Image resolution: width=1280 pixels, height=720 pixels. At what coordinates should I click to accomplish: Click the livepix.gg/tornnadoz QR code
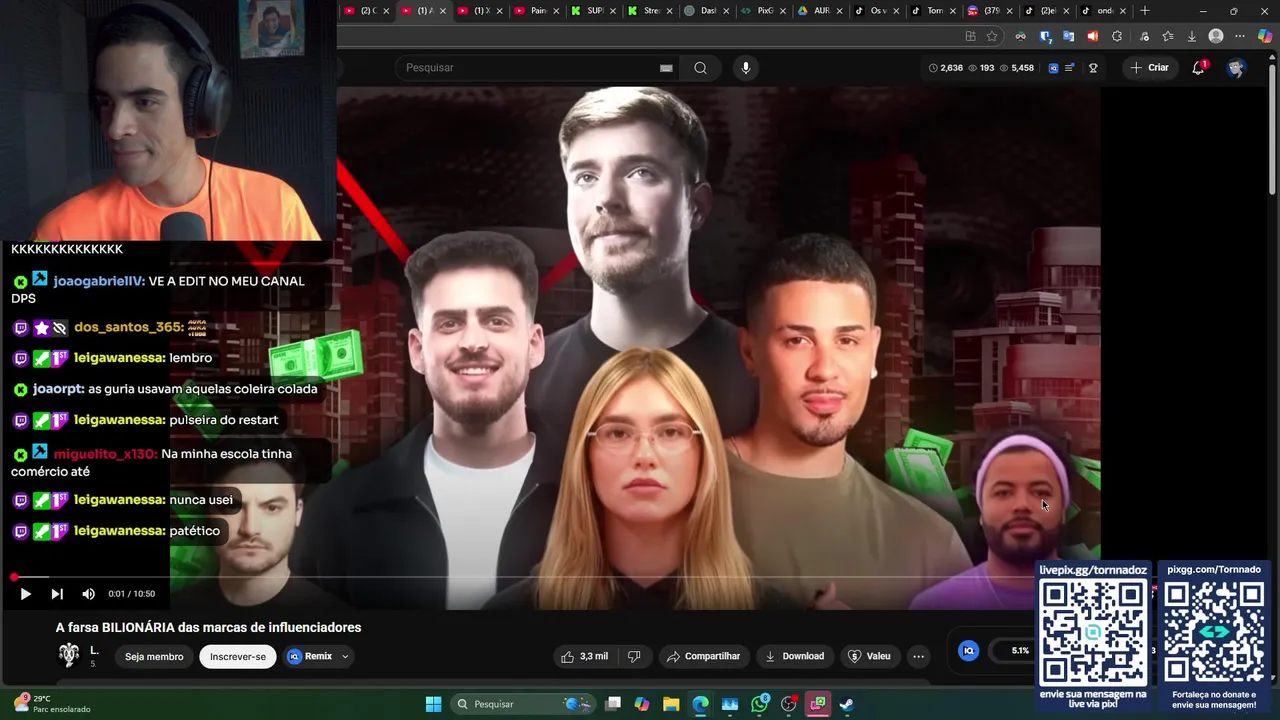tap(1093, 630)
